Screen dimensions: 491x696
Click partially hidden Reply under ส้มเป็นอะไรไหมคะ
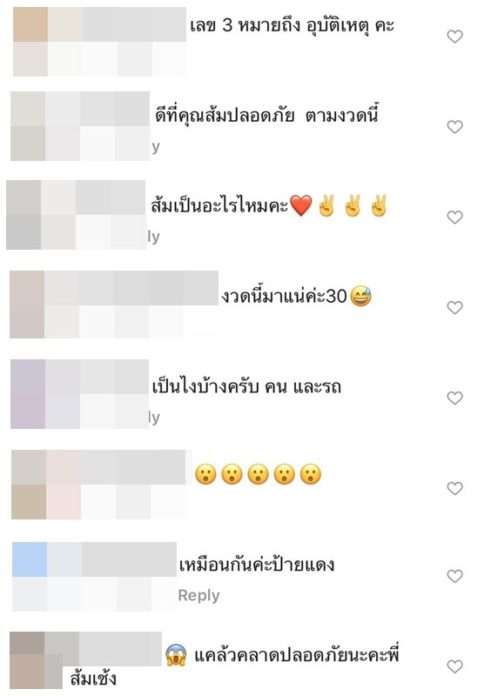click(154, 237)
